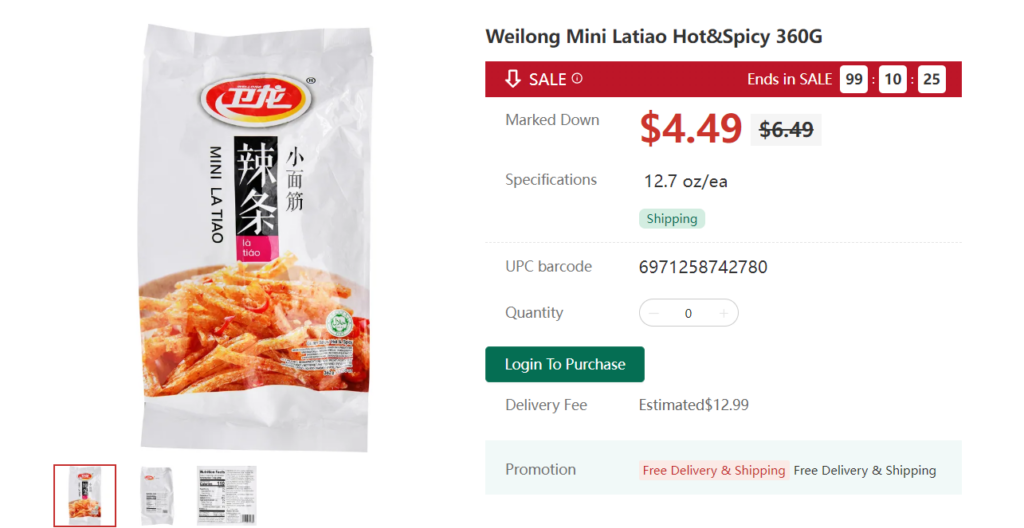Select the nutrition facts thumbnail
This screenshot has width=1024, height=528.
pos(227,495)
